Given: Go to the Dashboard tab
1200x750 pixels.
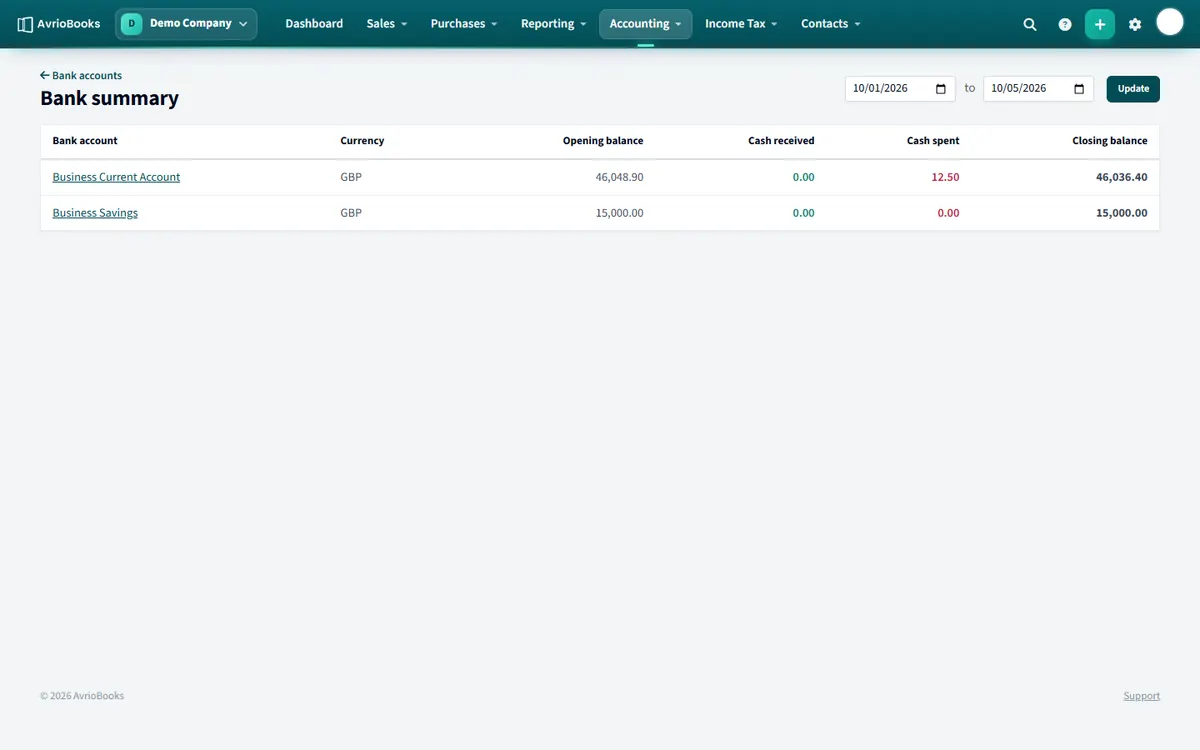Looking at the screenshot, I should point(314,24).
